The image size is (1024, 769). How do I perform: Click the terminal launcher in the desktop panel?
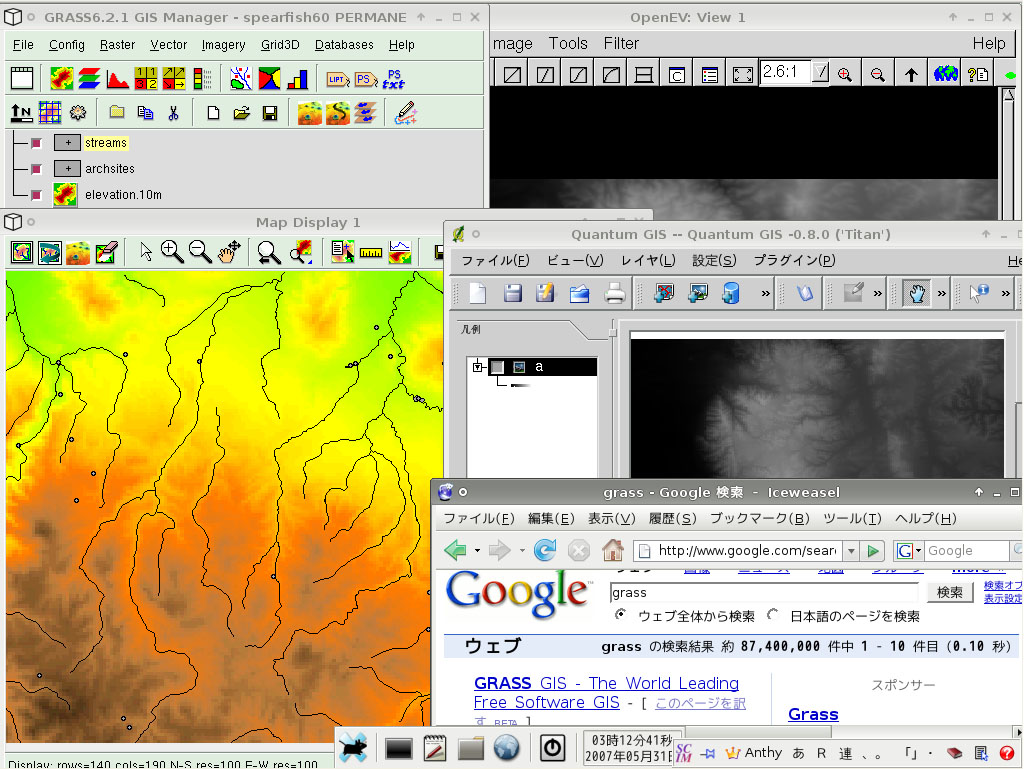tap(398, 749)
